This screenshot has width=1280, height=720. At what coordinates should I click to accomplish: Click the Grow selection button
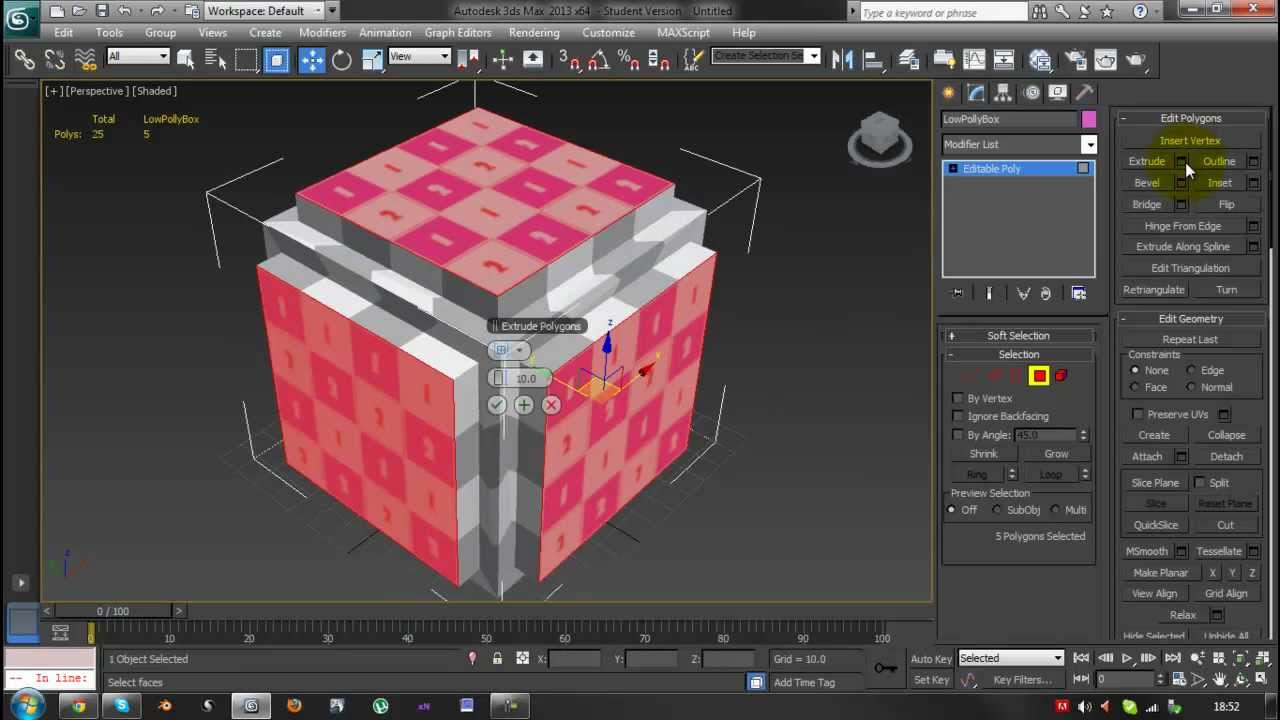(x=1056, y=454)
